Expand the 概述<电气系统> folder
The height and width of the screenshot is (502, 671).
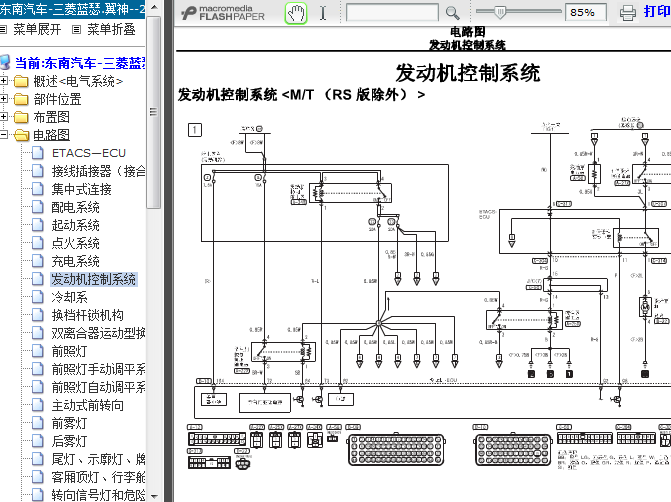(3, 80)
